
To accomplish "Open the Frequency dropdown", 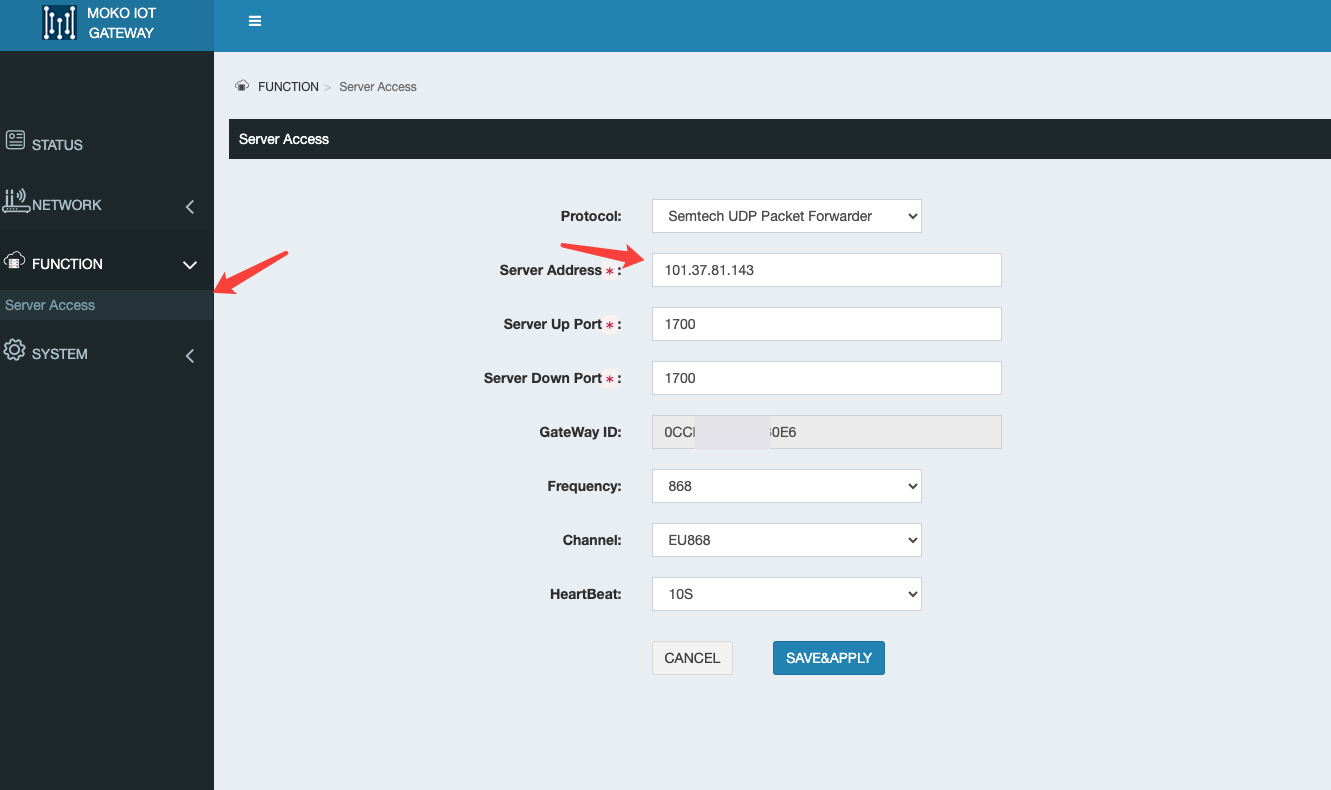I will point(787,486).
